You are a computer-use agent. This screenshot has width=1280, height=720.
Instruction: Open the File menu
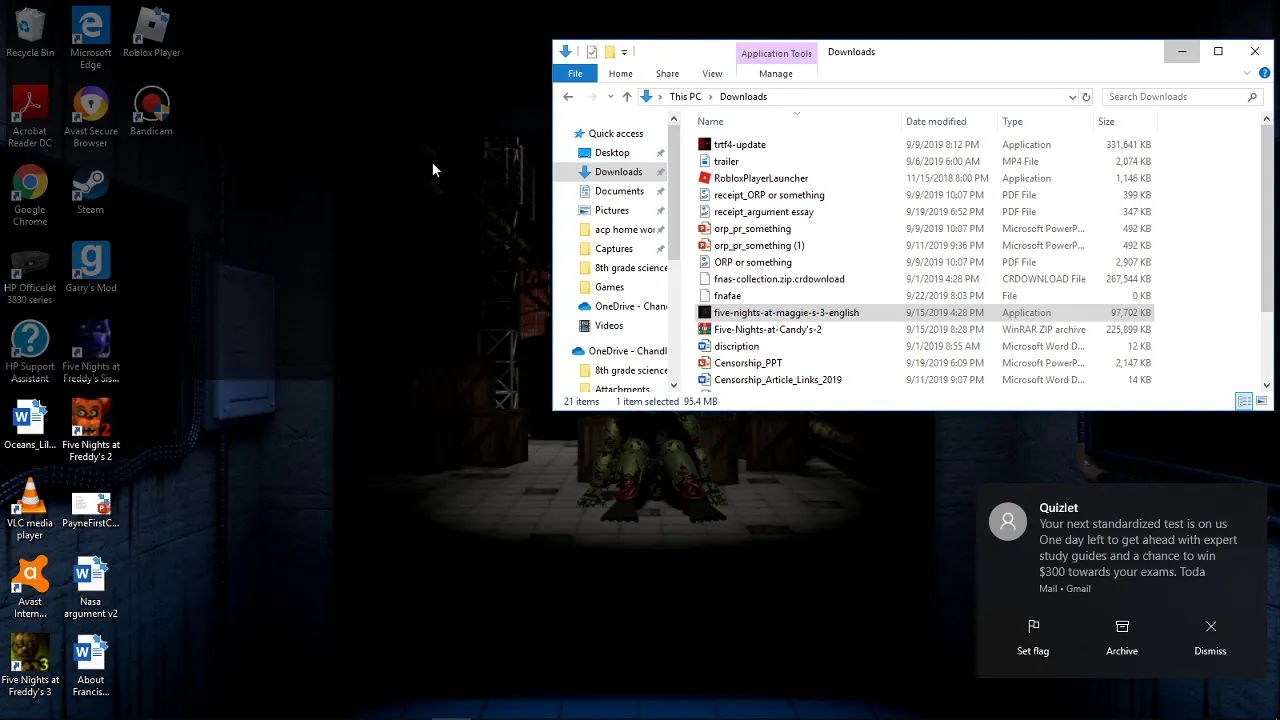pyautogui.click(x=575, y=73)
